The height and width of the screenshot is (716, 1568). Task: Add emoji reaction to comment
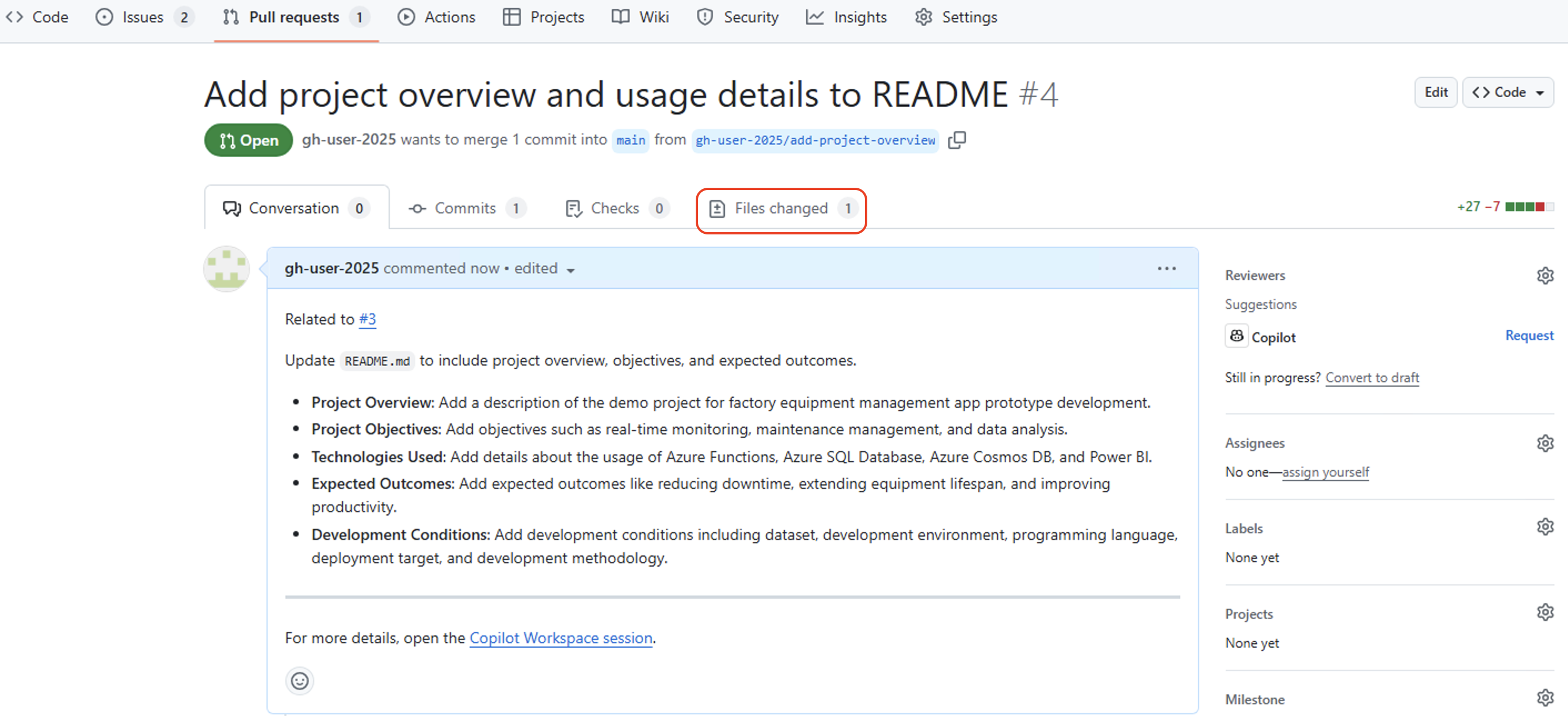coord(299,680)
